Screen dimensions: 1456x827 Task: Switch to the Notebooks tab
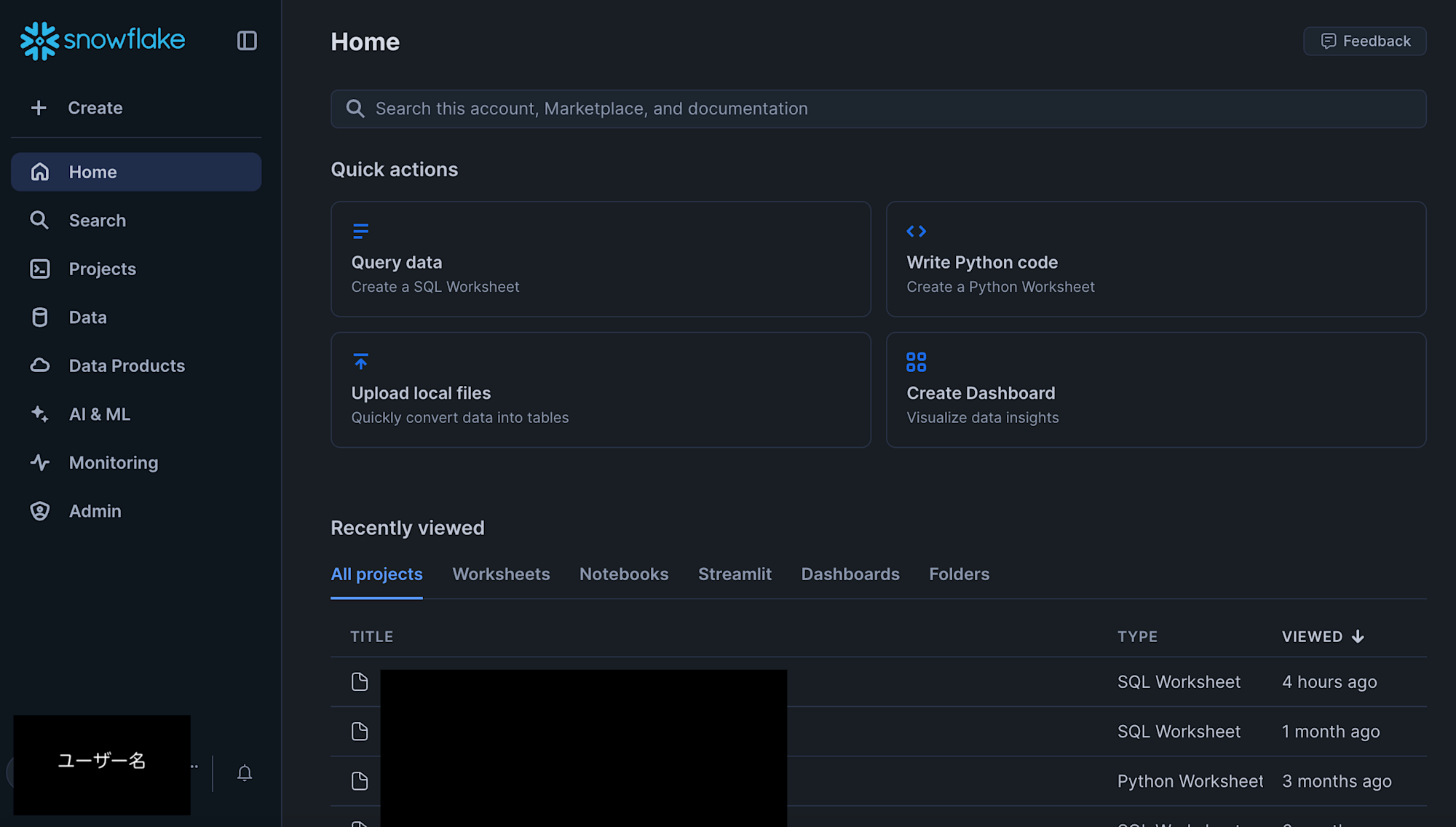point(624,574)
